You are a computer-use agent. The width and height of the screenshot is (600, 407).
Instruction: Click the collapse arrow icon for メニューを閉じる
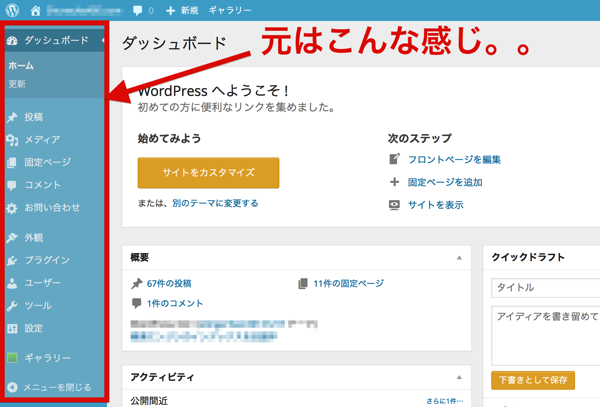coord(12,387)
